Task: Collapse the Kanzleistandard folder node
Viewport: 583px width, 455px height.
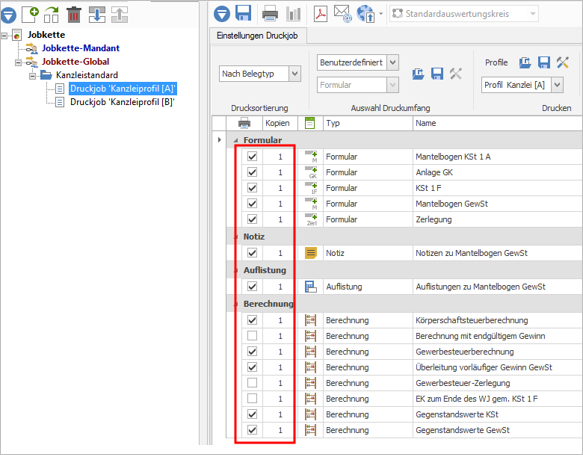Action: [32, 76]
